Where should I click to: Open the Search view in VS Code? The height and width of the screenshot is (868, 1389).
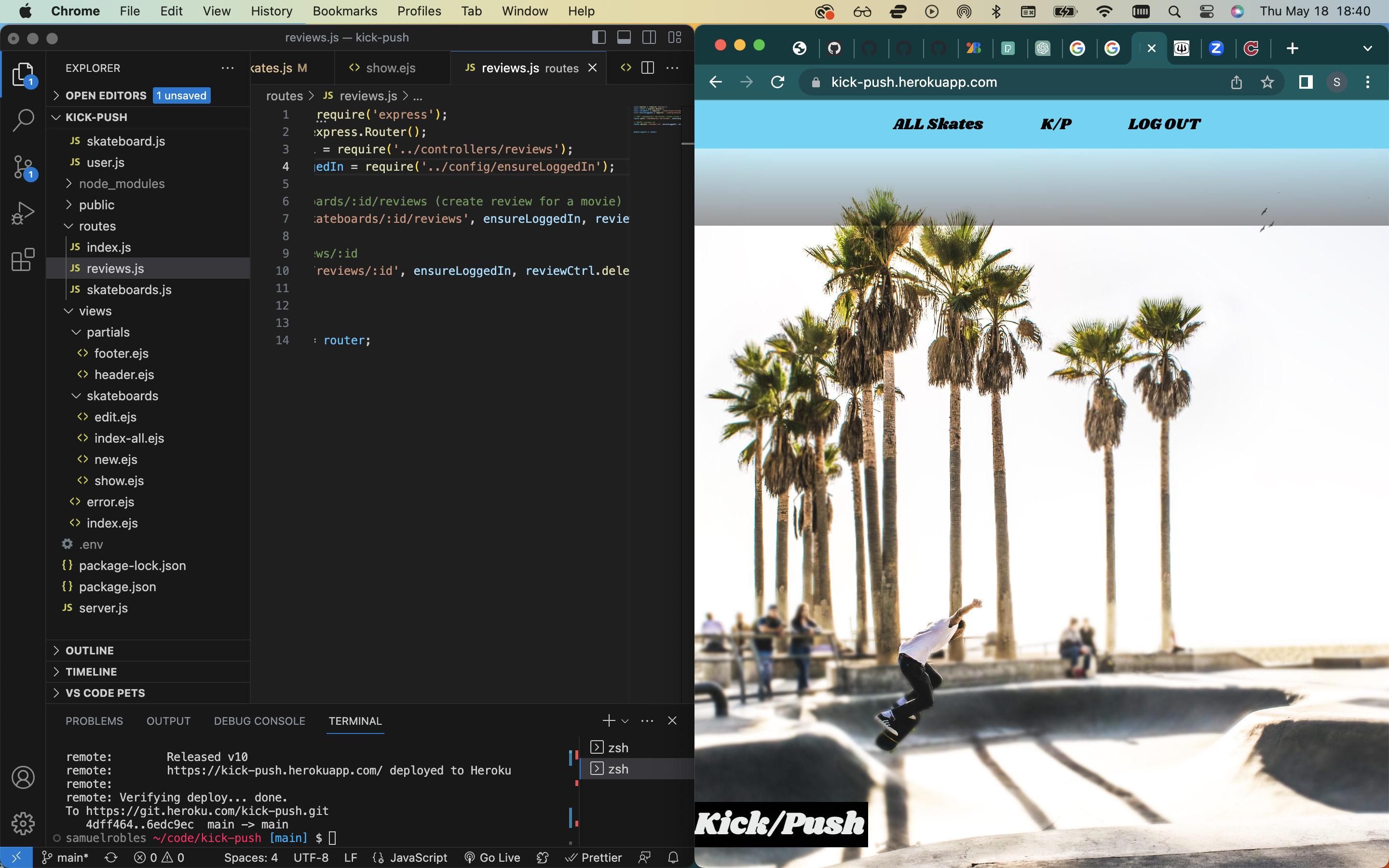pyautogui.click(x=23, y=120)
